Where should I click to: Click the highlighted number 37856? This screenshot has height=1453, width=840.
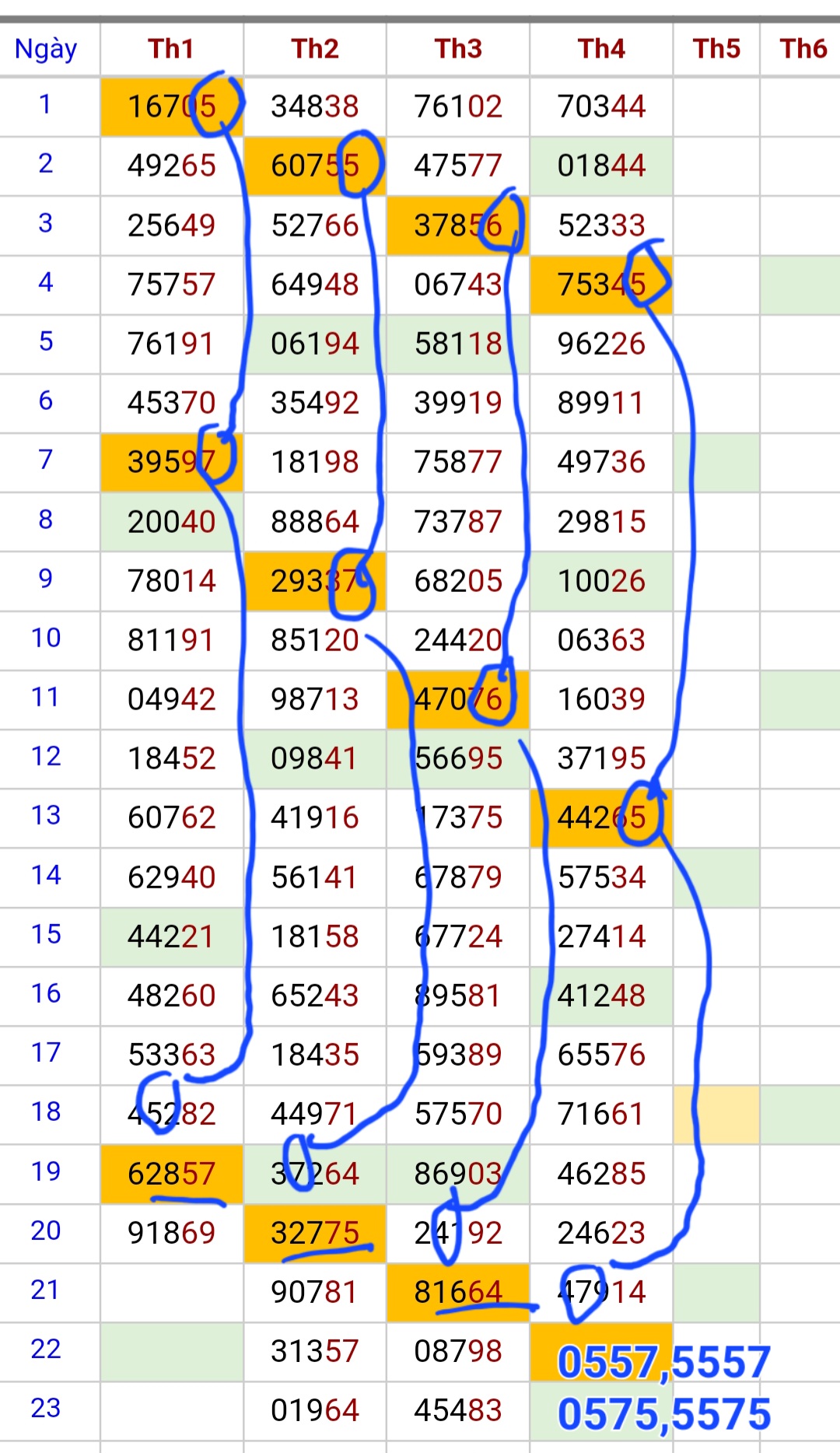[x=458, y=226]
